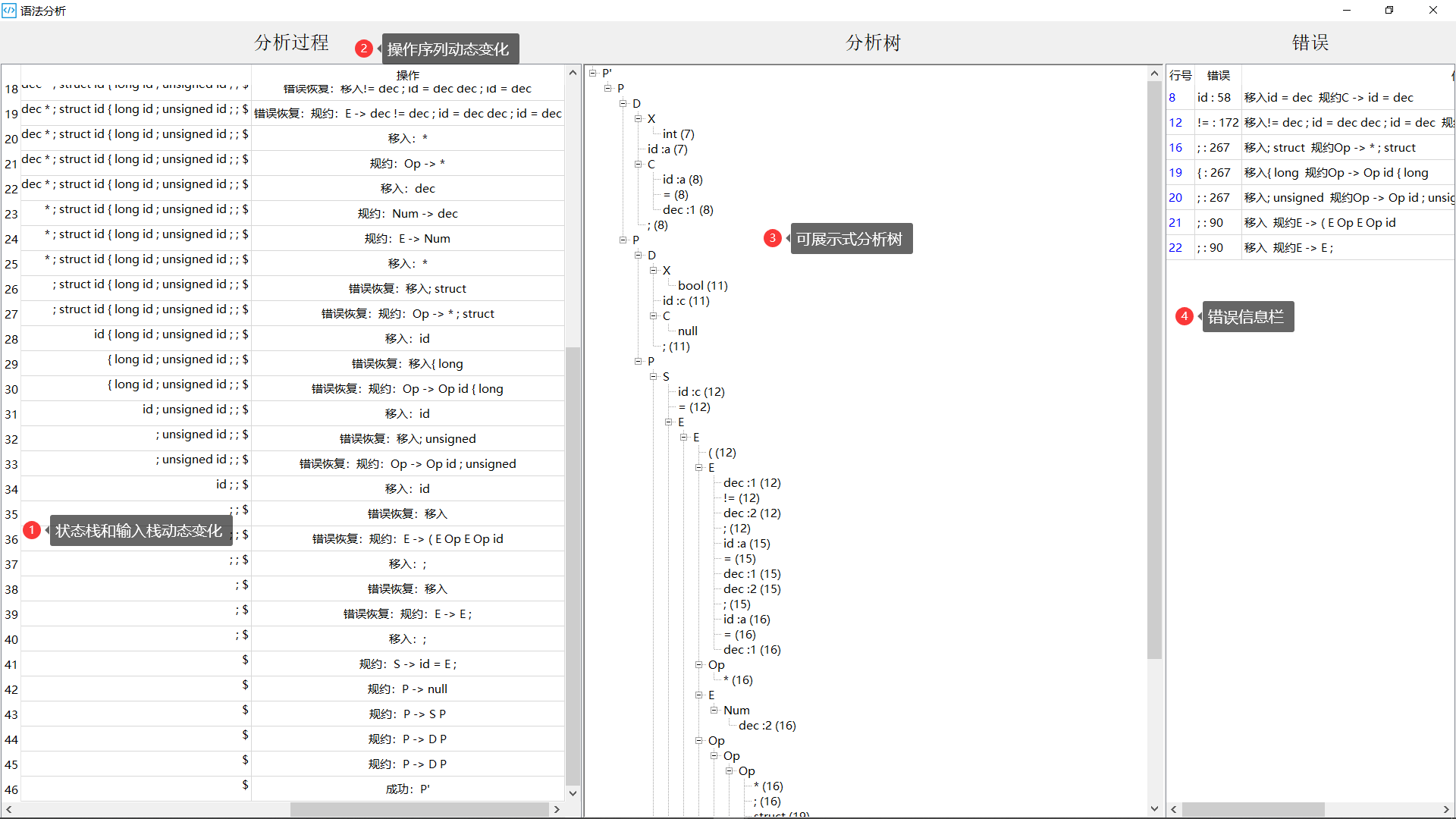Collapse the X node containing int (7)
The width and height of the screenshot is (1456, 819).
pos(639,118)
